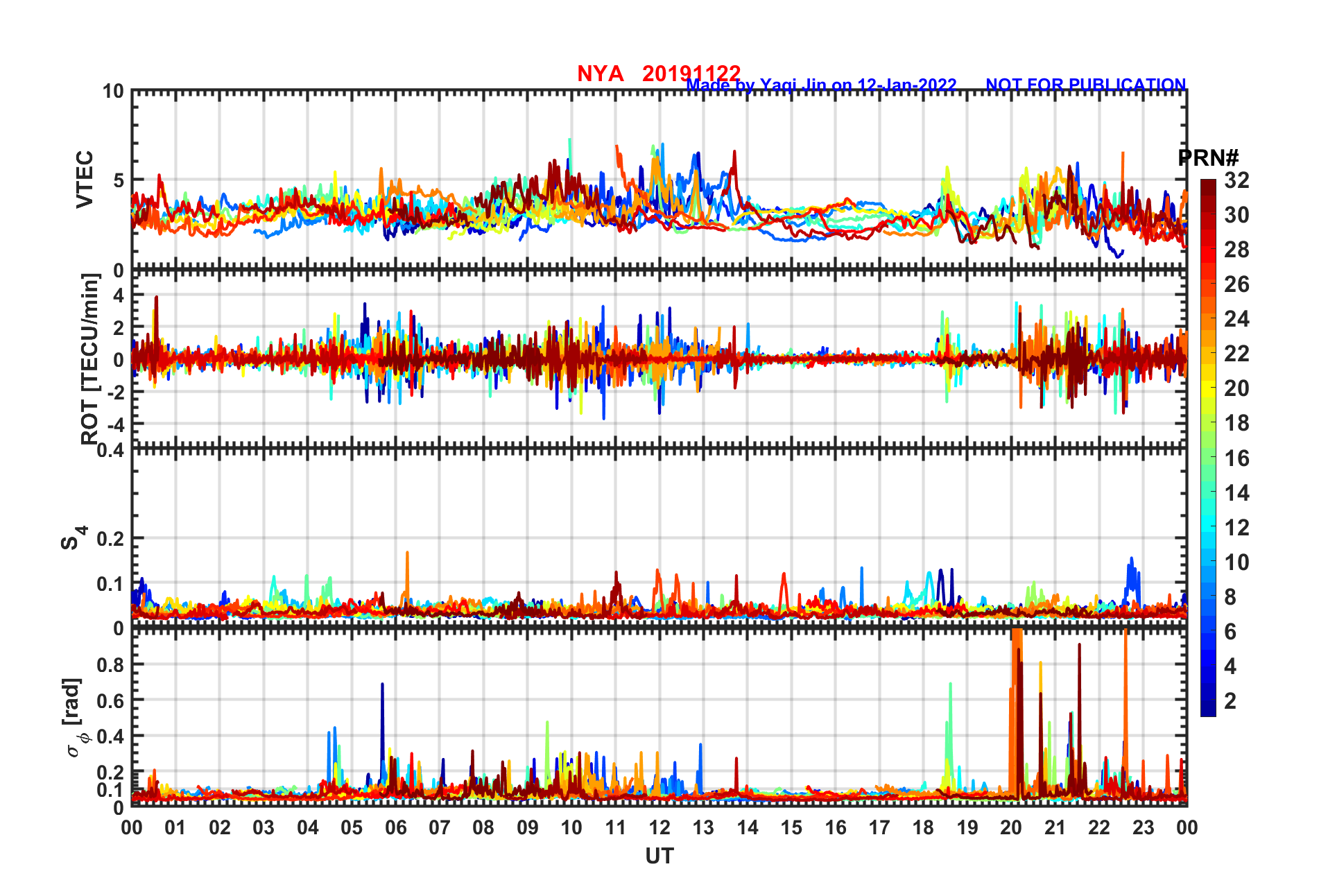The width and height of the screenshot is (1319, 896).
Task: Click the NYA 20191122 plot title
Action: tap(658, 74)
